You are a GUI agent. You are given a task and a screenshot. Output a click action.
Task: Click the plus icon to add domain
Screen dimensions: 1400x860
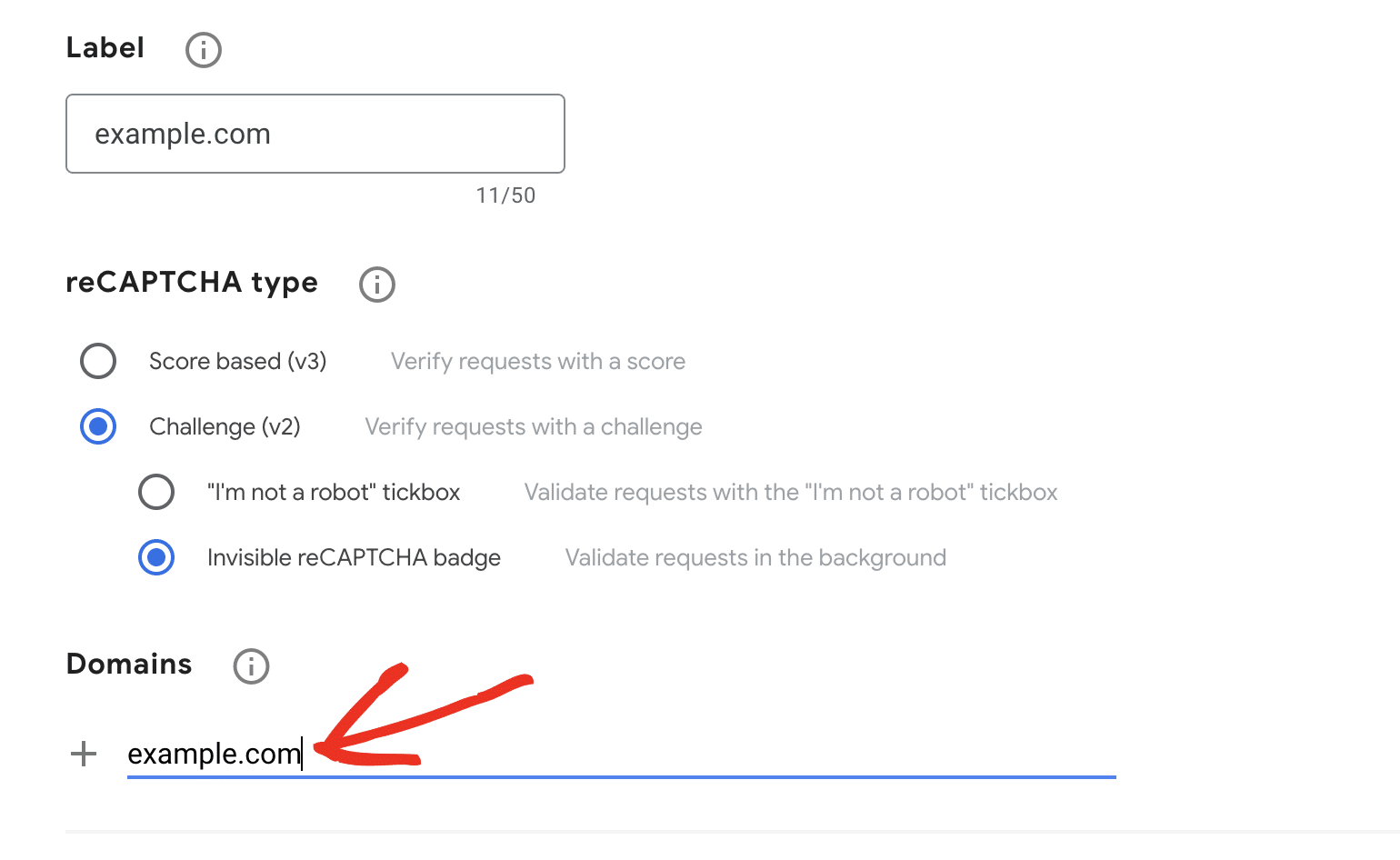[84, 754]
